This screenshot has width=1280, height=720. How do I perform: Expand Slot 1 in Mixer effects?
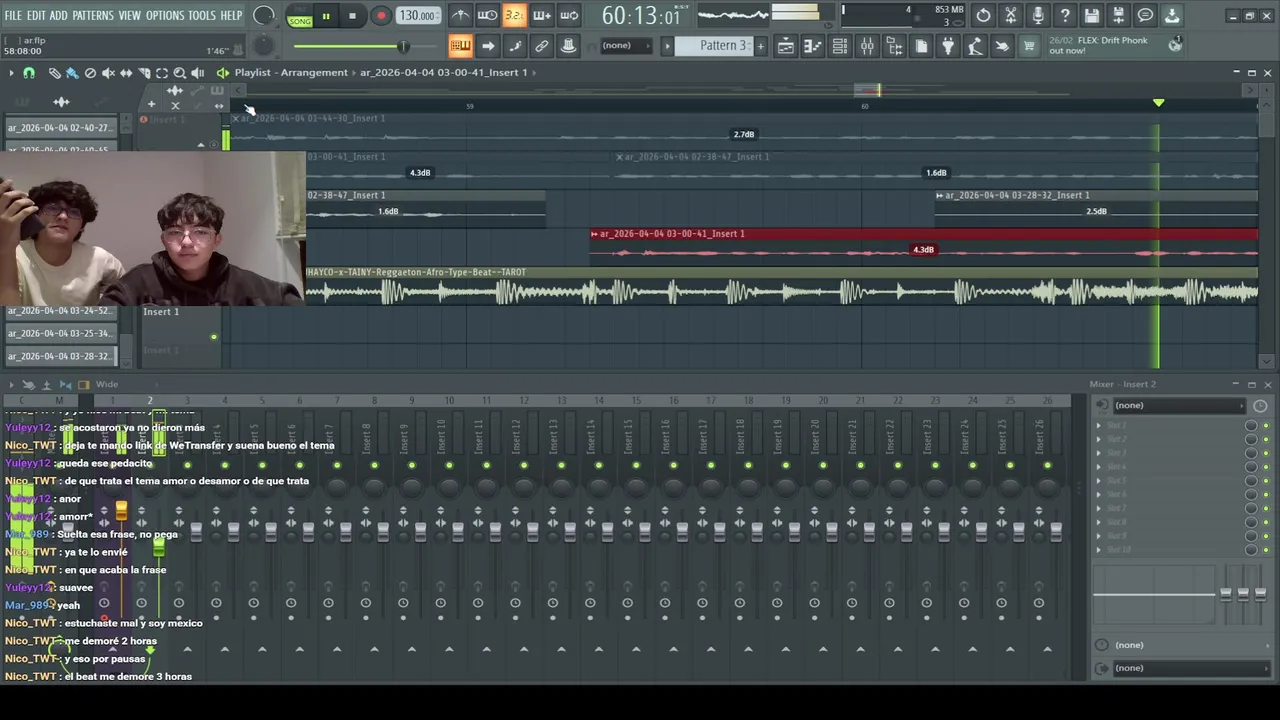click(x=1099, y=426)
